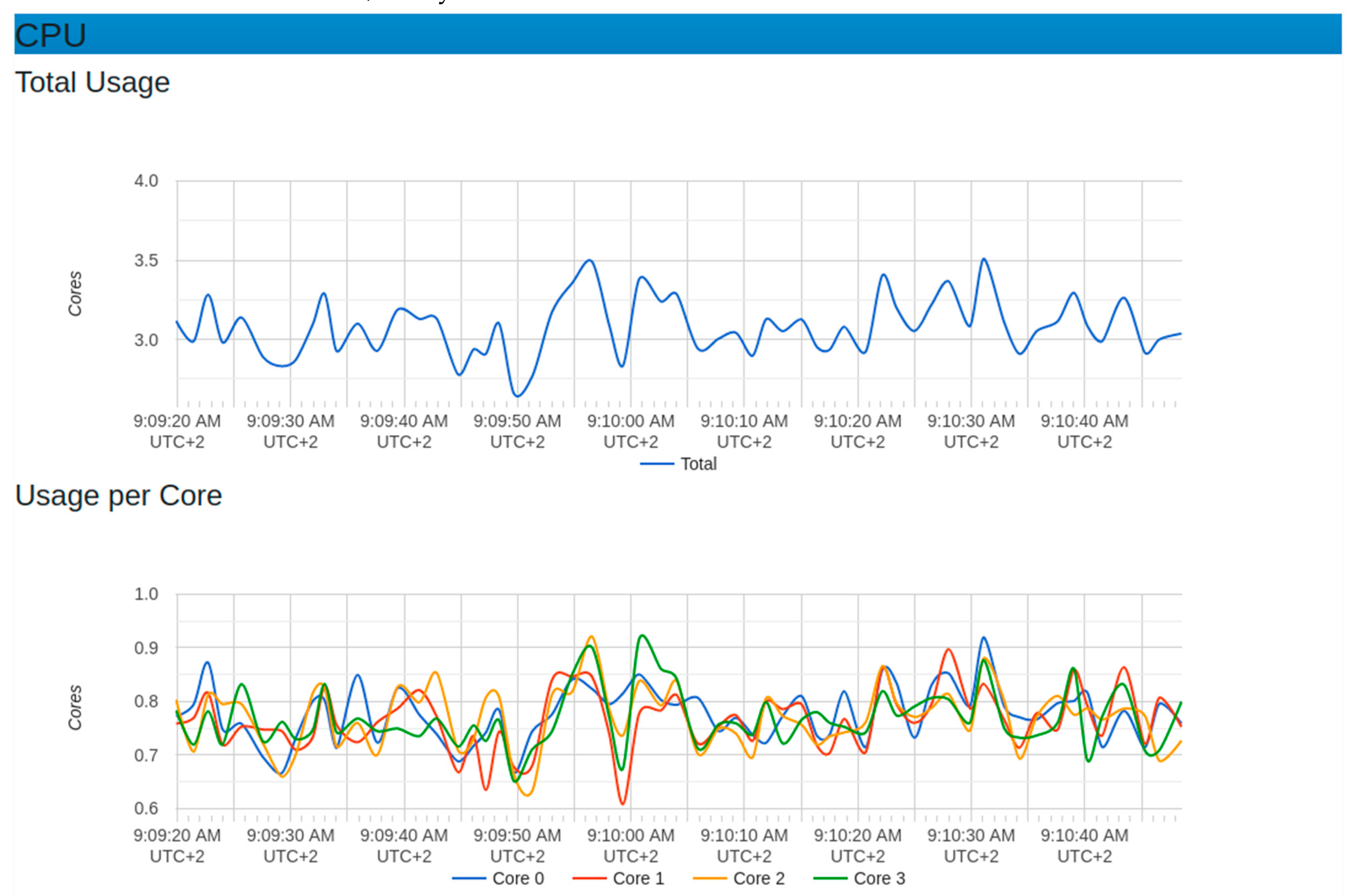Click the Total Usage heading
This screenshot has width=1357, height=896.
93,82
